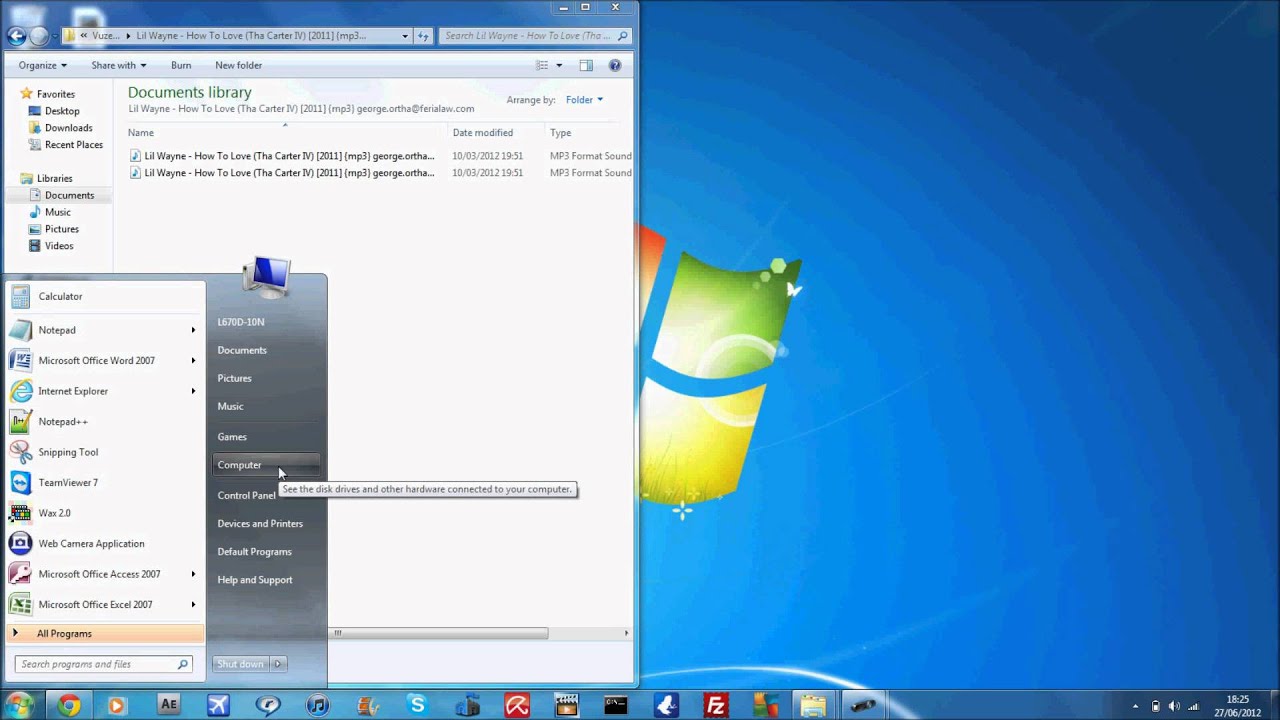Open Arrange by Folder dropdown
Image resolution: width=1280 pixels, height=720 pixels.
(x=584, y=100)
